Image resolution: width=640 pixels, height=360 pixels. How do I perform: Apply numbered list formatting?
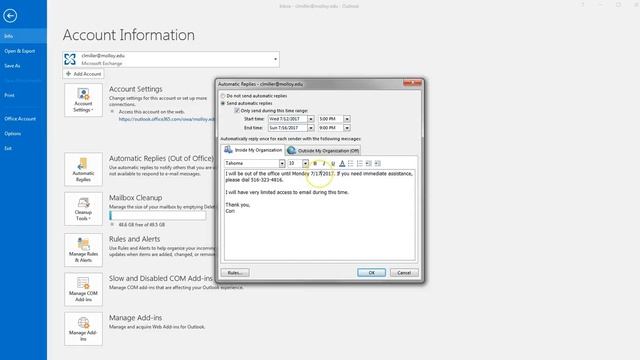tap(360, 163)
